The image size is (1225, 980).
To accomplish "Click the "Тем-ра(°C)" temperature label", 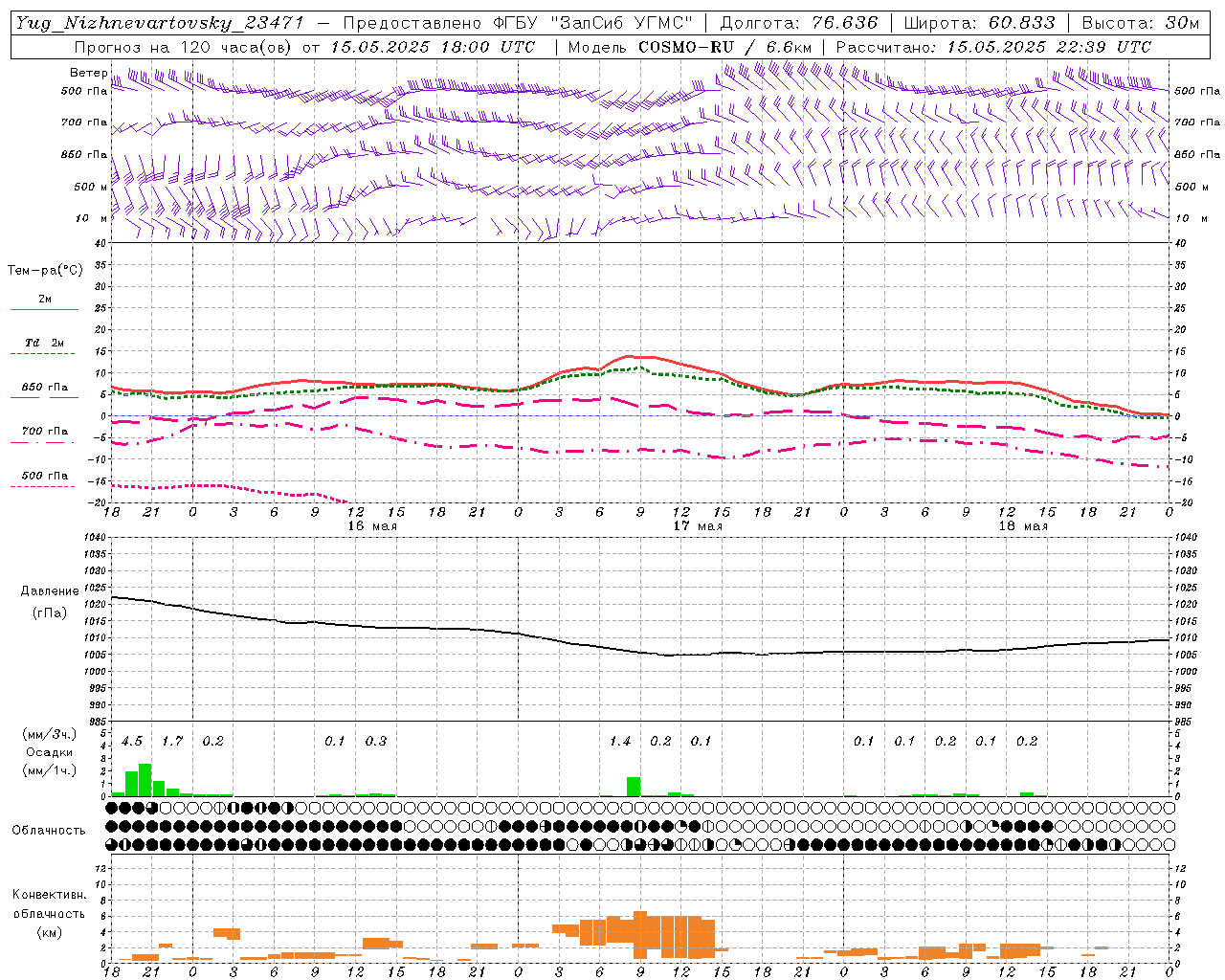I will [45, 271].
